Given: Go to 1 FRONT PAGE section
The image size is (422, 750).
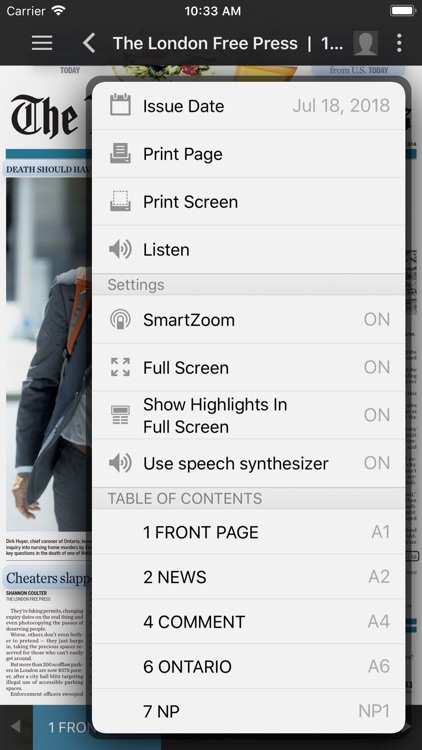Looking at the screenshot, I should pos(248,532).
